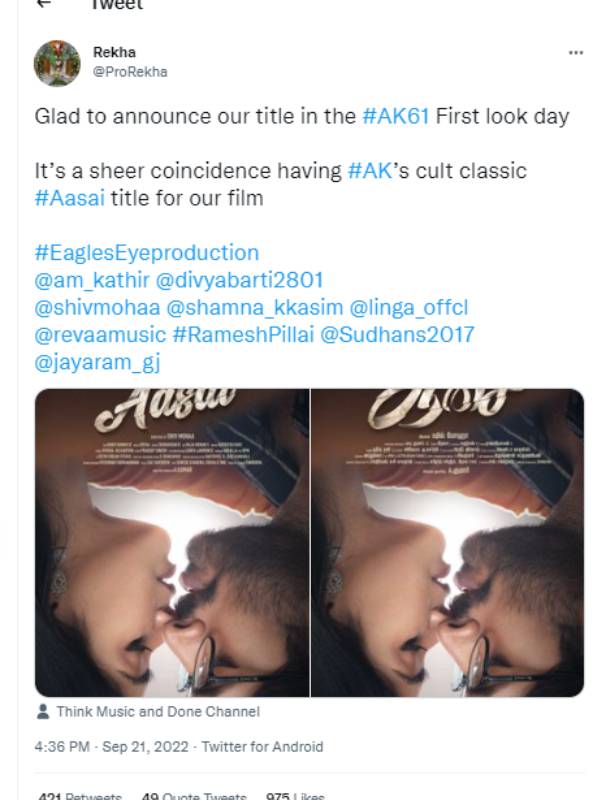This screenshot has width=600, height=800.
Task: Open Rekha's profile avatar
Action: 57,63
